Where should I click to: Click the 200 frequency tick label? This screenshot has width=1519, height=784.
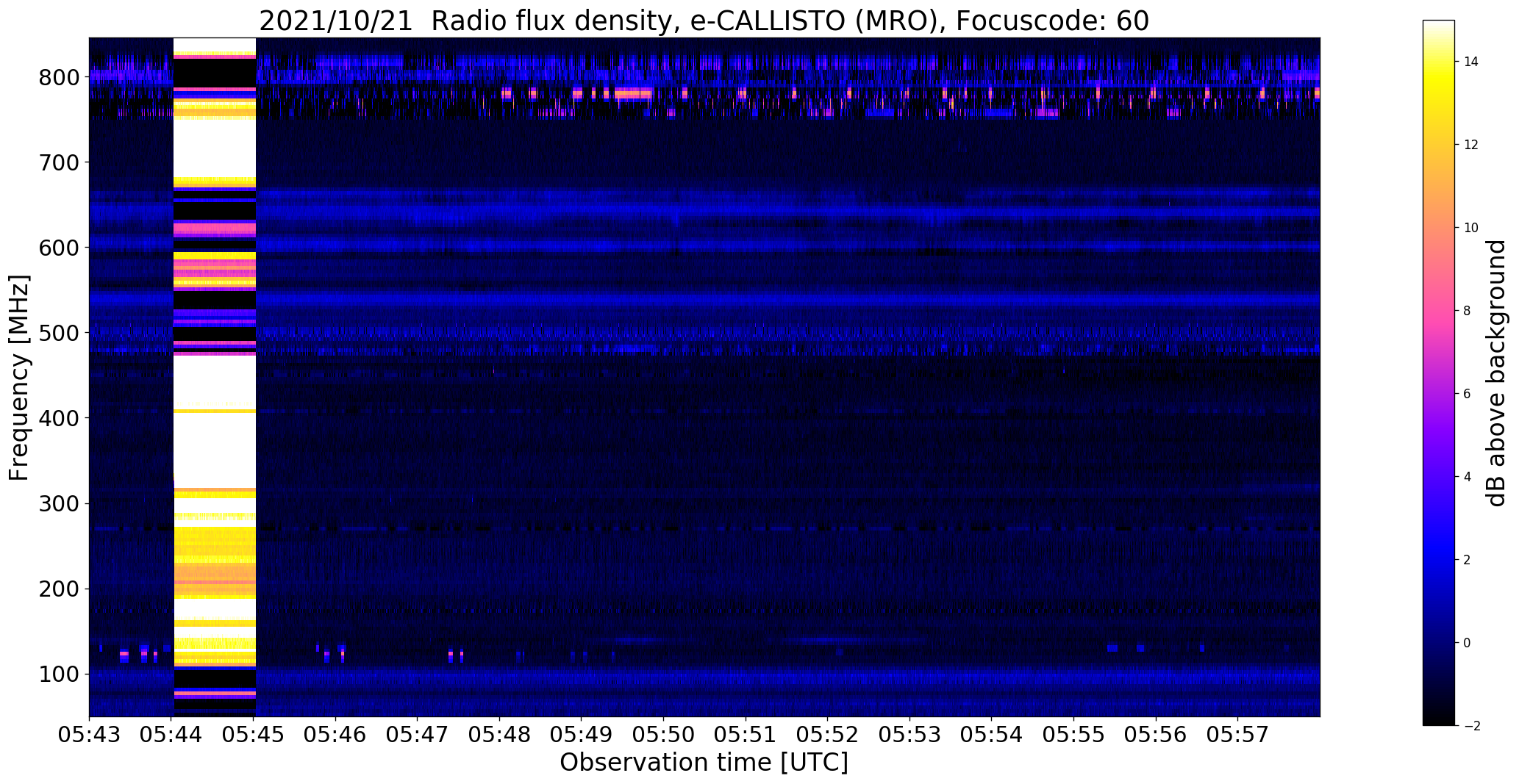(60, 589)
